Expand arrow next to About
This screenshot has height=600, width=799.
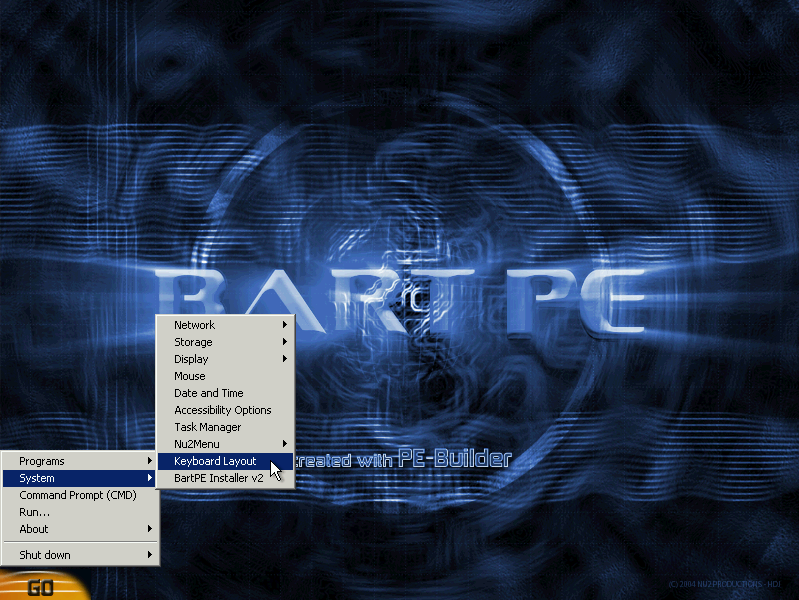point(149,529)
